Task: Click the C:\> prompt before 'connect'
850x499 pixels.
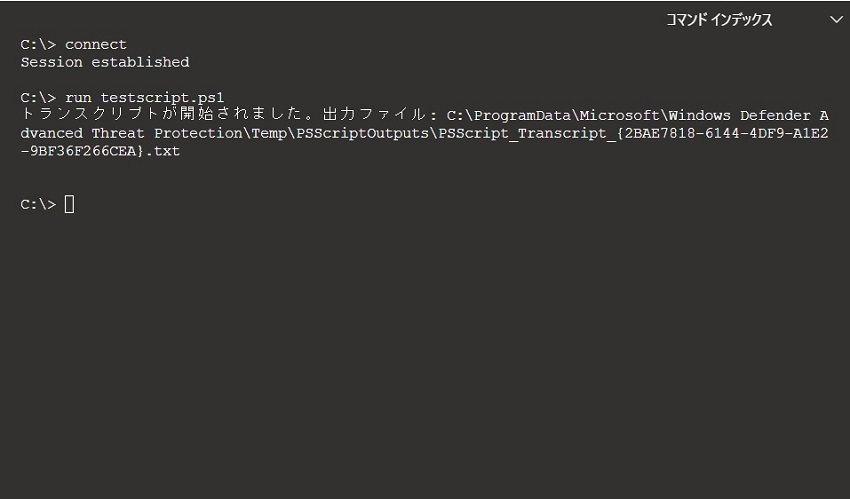Action: (x=38, y=44)
